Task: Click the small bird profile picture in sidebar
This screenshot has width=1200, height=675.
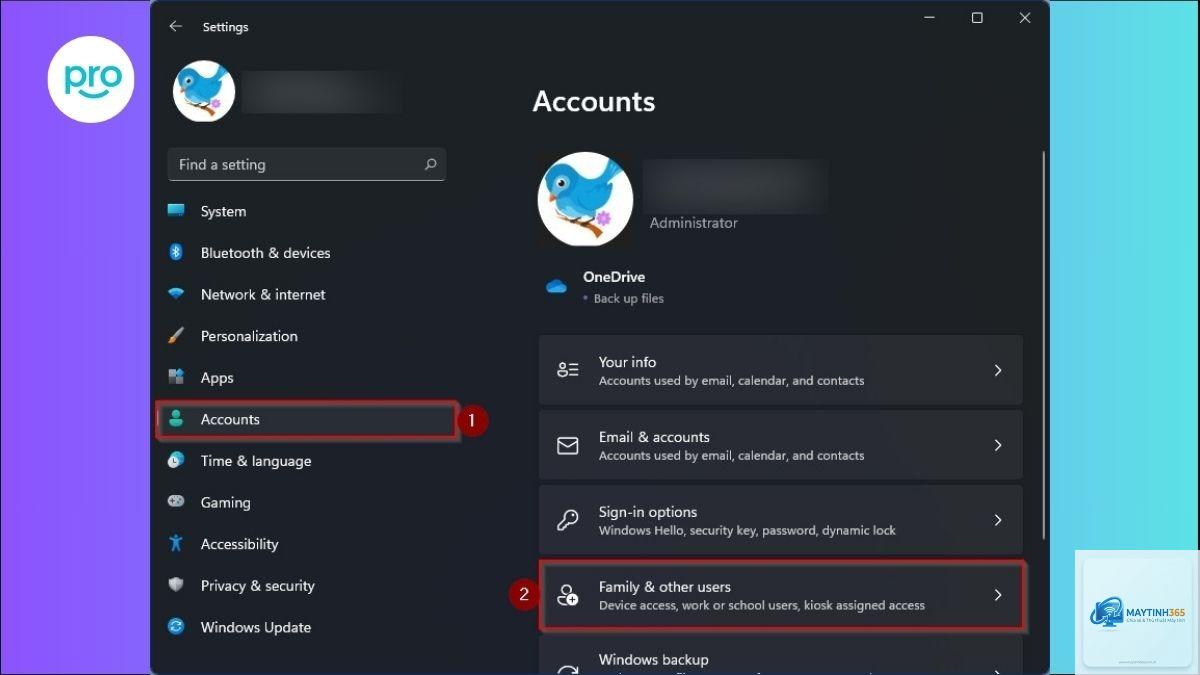Action: tap(204, 91)
